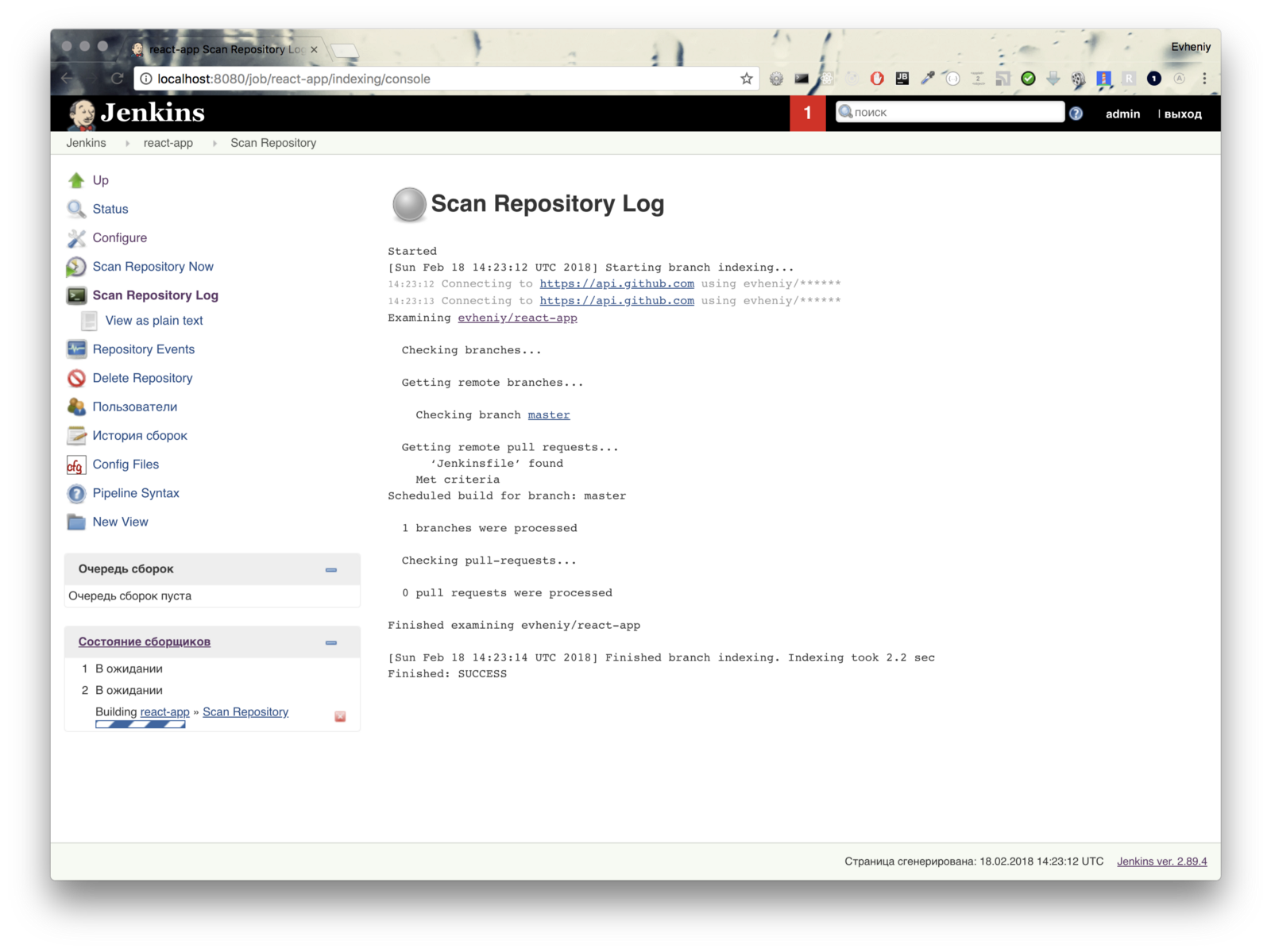Click the История сборок notepad icon
Screen dimensions: 1271x952
coord(76,436)
